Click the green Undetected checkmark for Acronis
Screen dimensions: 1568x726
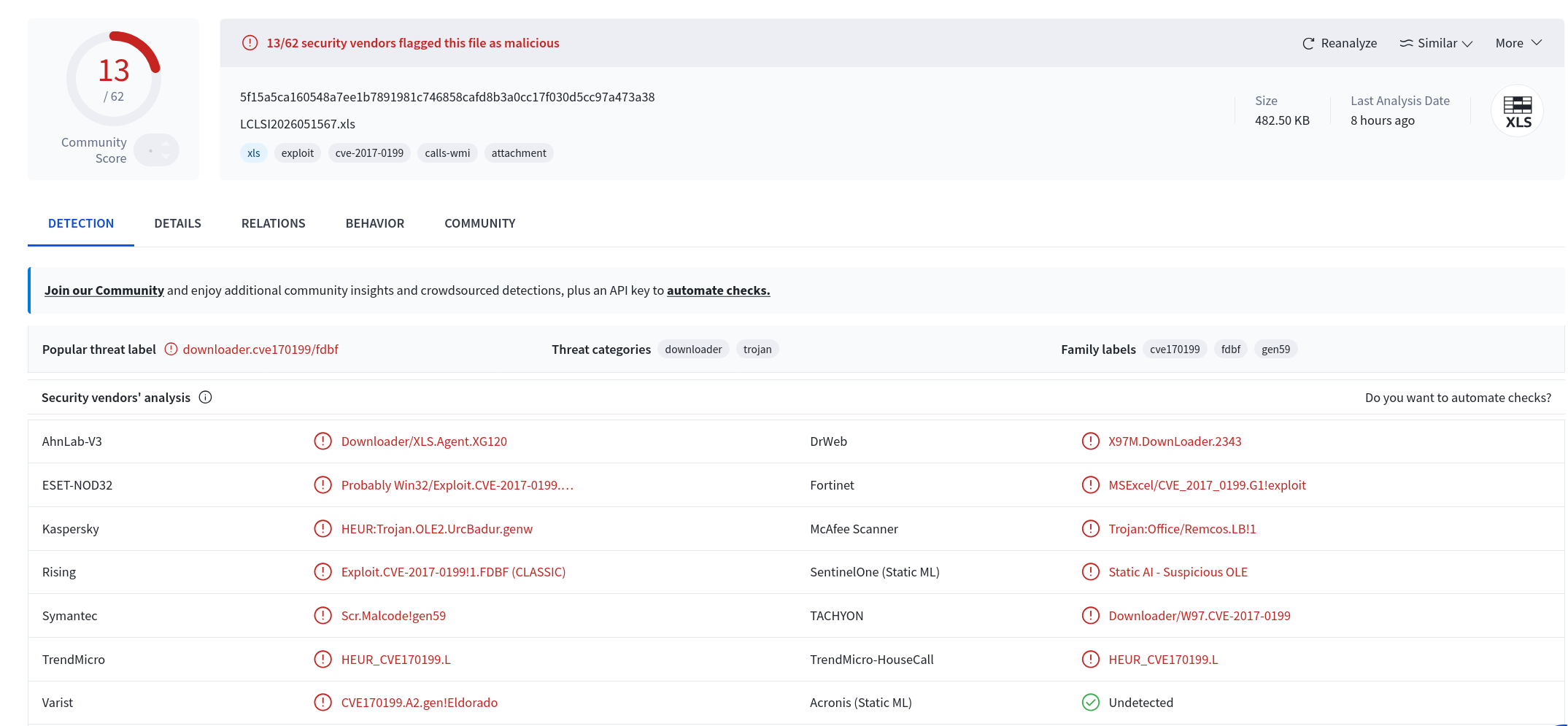point(1090,703)
